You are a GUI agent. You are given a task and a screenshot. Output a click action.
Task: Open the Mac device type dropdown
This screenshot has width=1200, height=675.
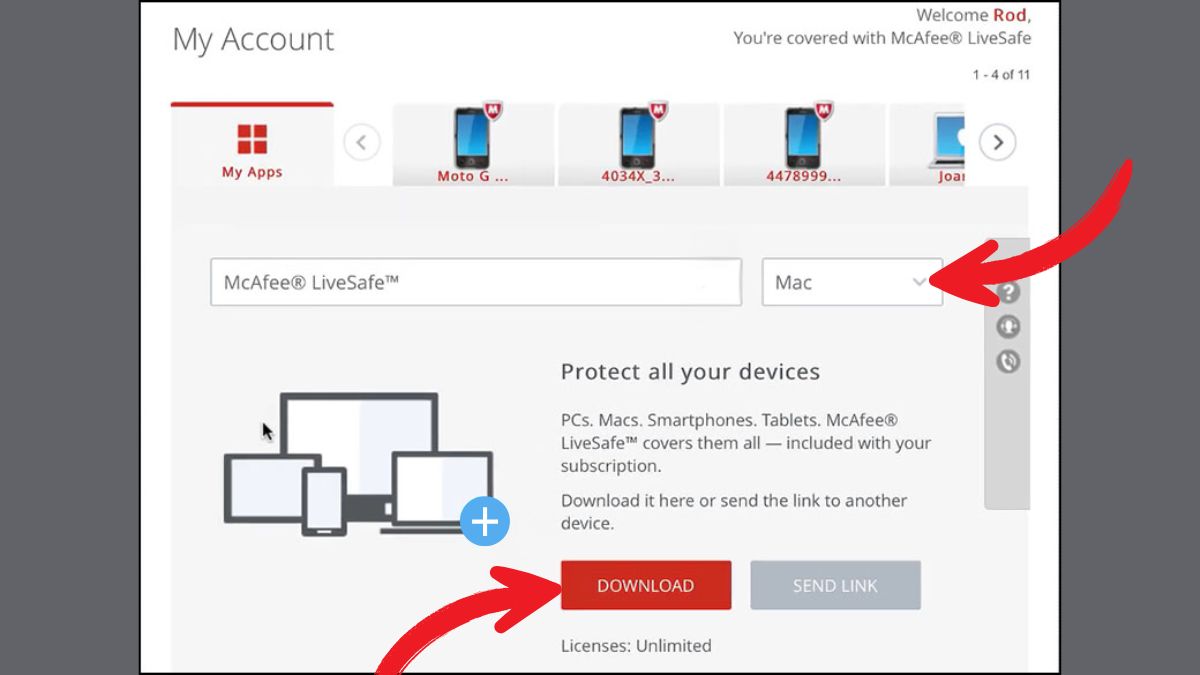tap(852, 282)
